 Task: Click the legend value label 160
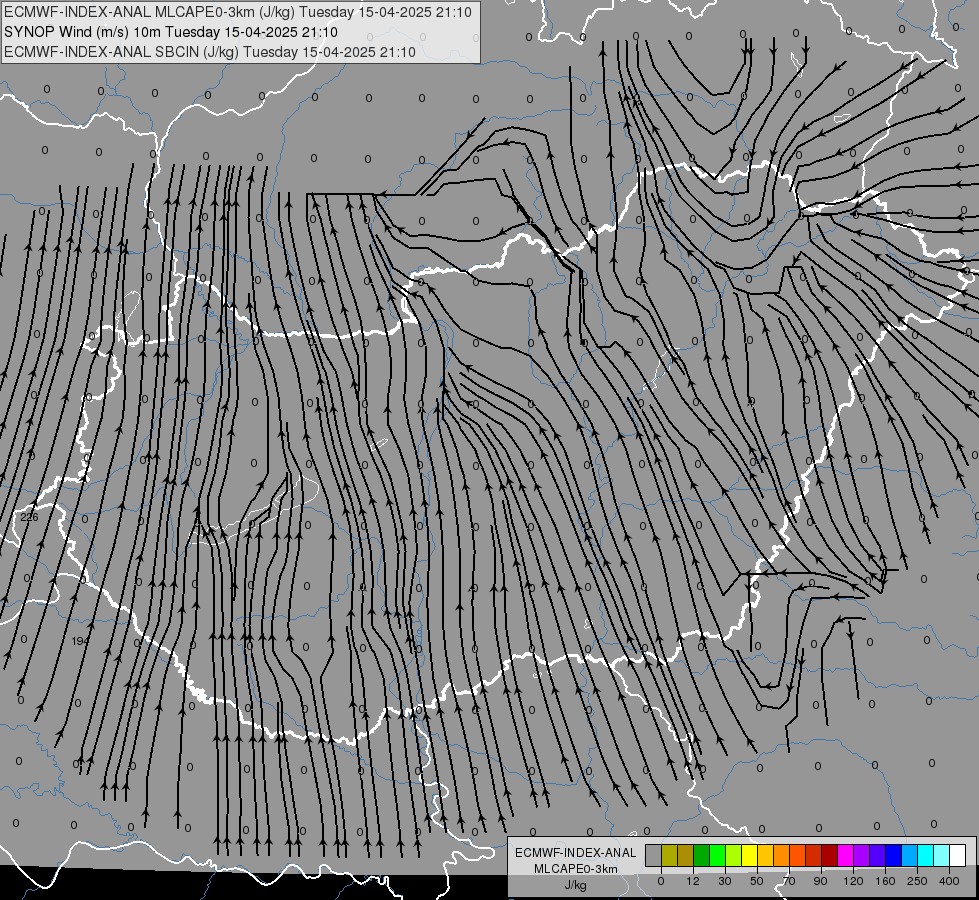pyautogui.click(x=885, y=881)
